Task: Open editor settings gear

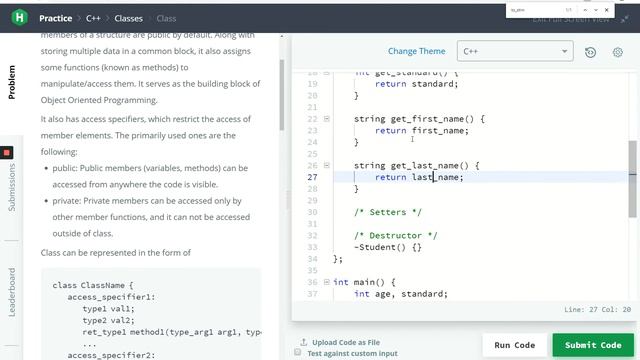Action: coord(618,52)
